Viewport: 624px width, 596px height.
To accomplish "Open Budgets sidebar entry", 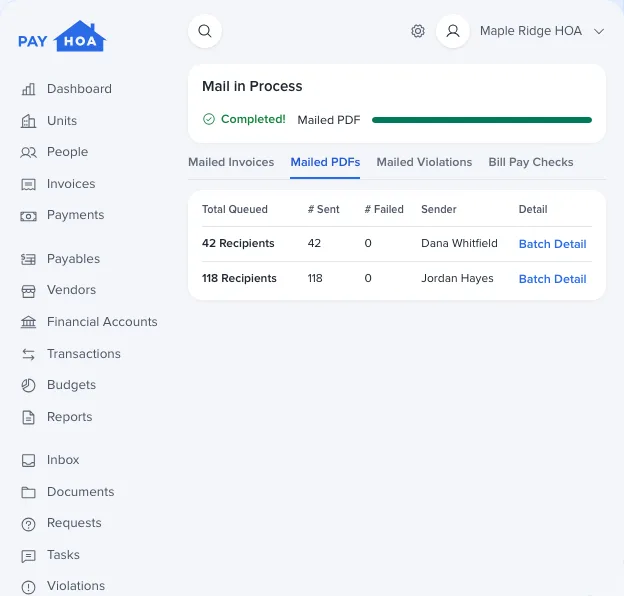I will click(x=71, y=385).
